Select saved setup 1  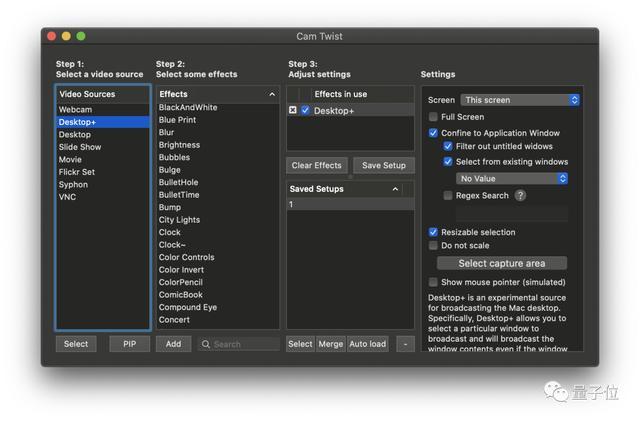350,204
